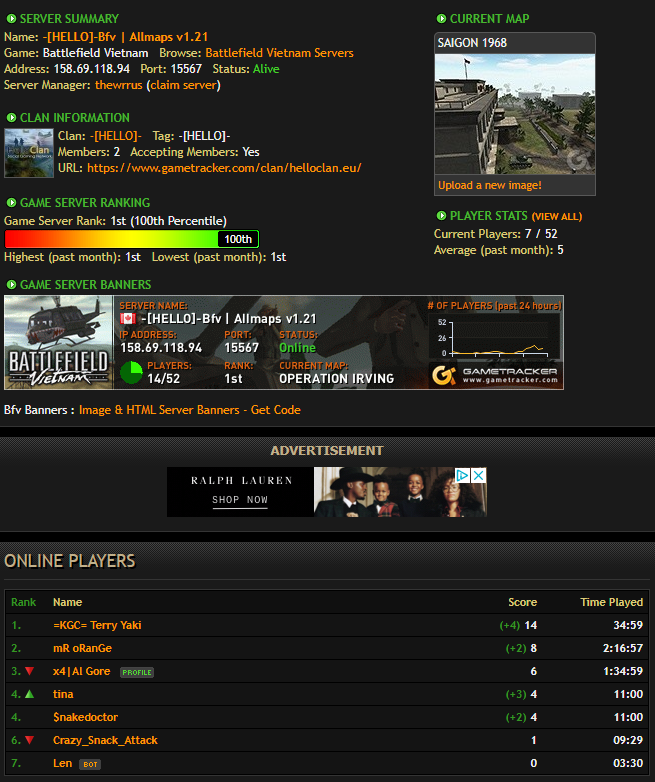Click red down arrow beside Crazy_Snack_Attack
655x782 pixels.
click(29, 740)
